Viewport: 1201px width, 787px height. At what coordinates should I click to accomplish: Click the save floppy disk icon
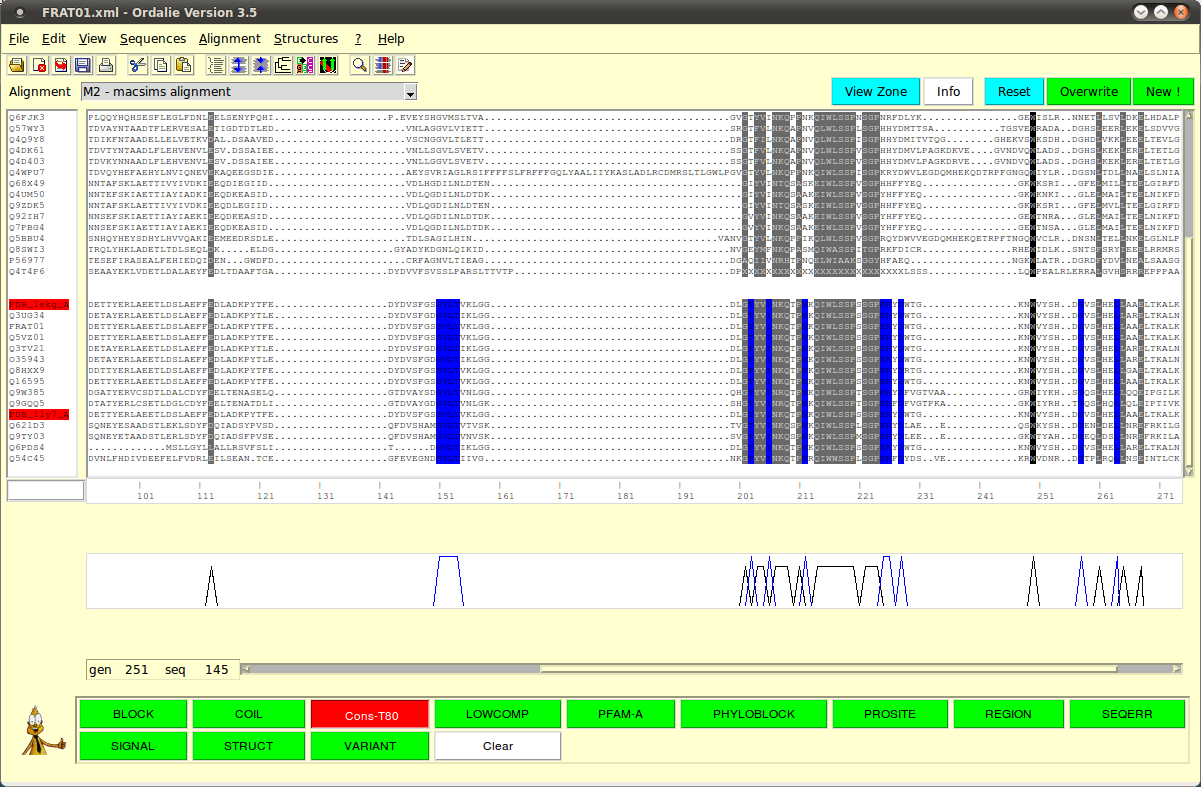pos(83,65)
